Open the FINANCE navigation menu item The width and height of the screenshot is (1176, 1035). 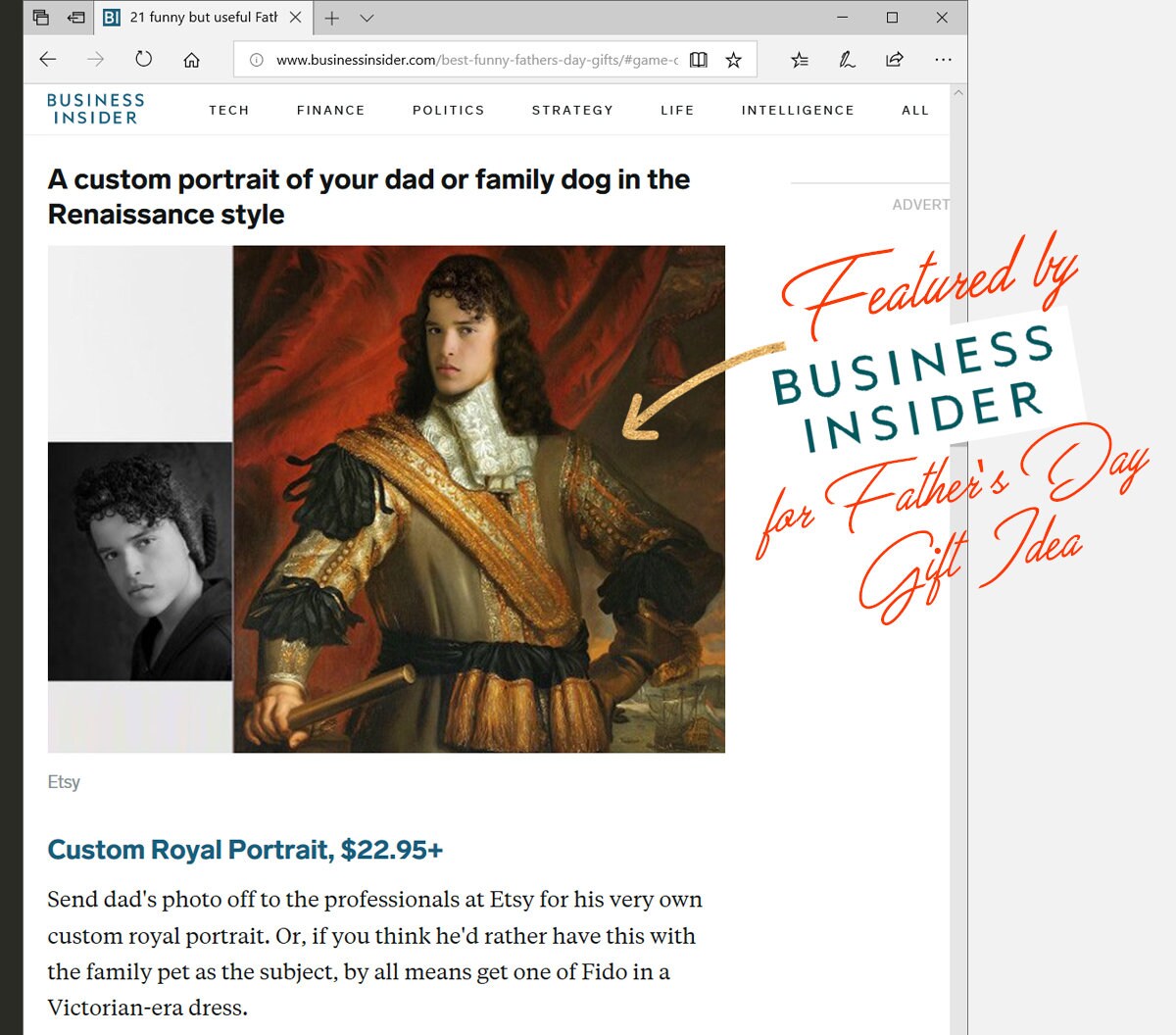(331, 110)
